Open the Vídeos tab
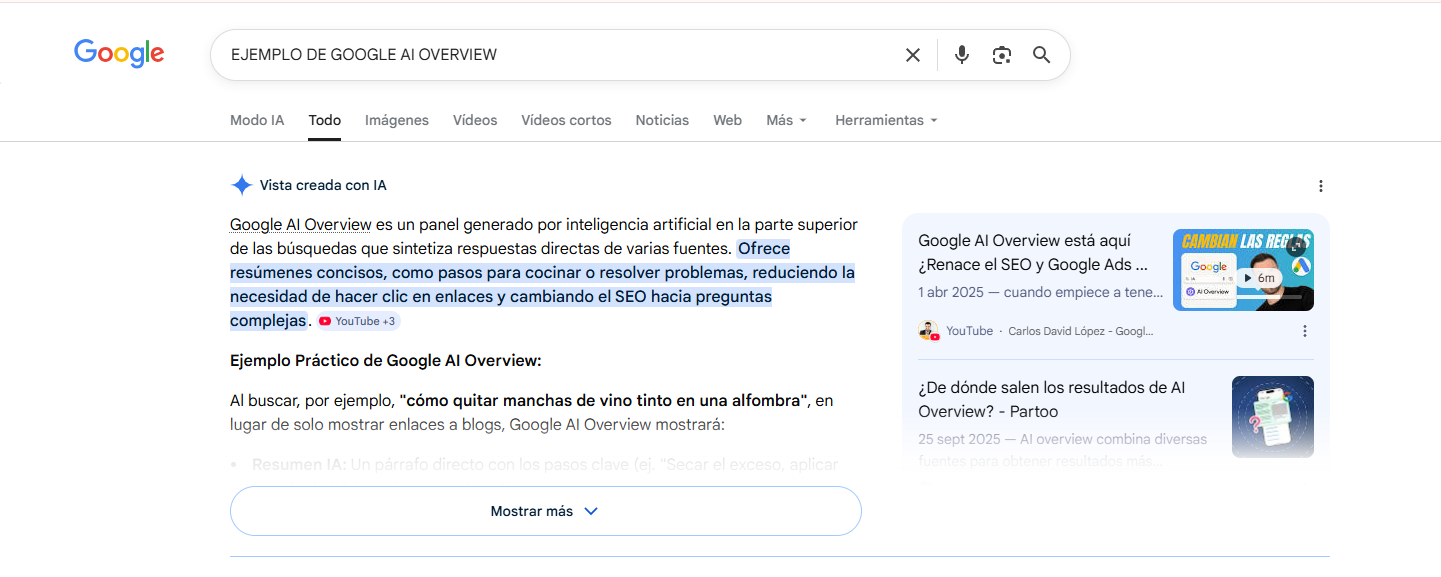 click(x=475, y=120)
